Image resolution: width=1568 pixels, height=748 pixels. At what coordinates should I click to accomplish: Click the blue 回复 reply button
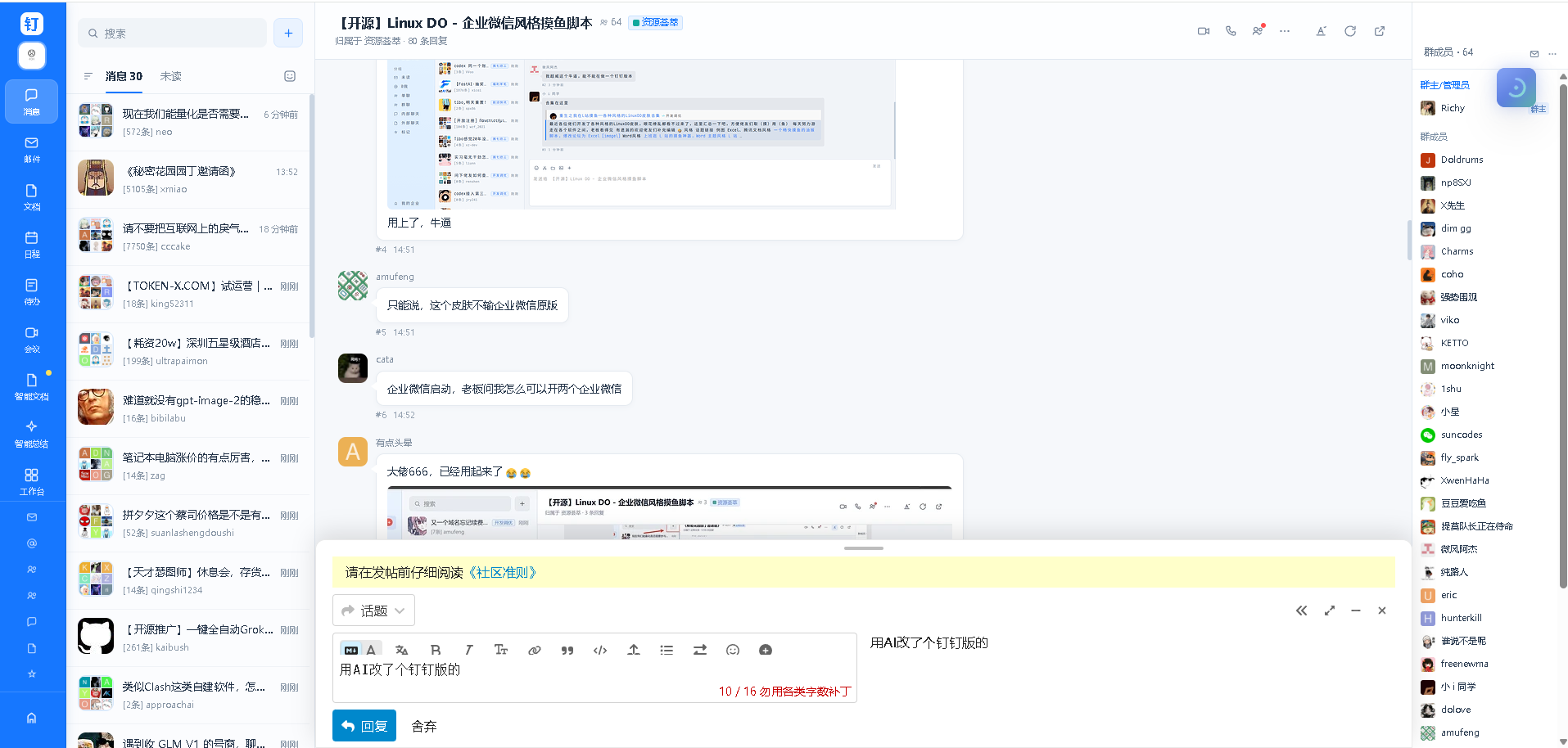pyautogui.click(x=364, y=726)
